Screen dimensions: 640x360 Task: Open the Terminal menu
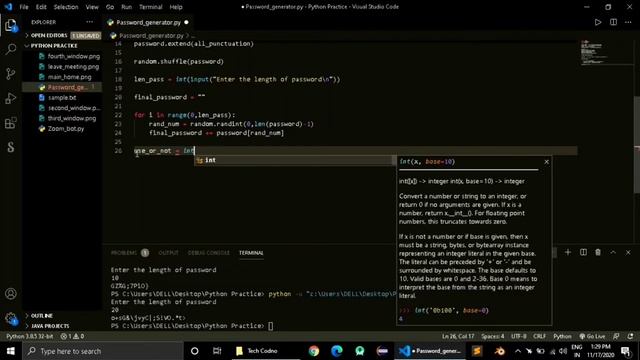[x=151, y=7]
